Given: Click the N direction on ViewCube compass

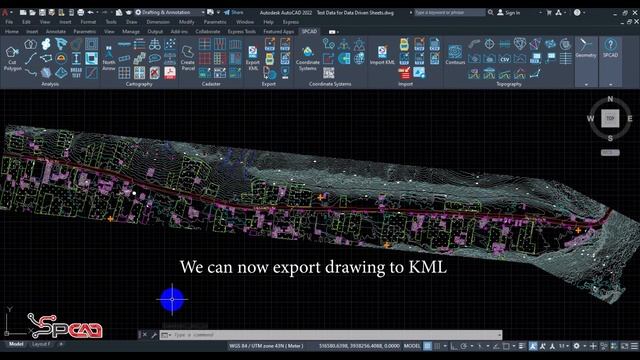Looking at the screenshot, I should (610, 99).
